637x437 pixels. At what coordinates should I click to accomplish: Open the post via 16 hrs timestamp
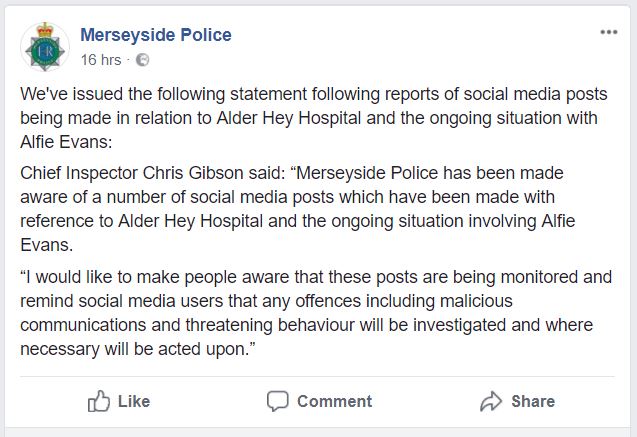(x=101, y=60)
